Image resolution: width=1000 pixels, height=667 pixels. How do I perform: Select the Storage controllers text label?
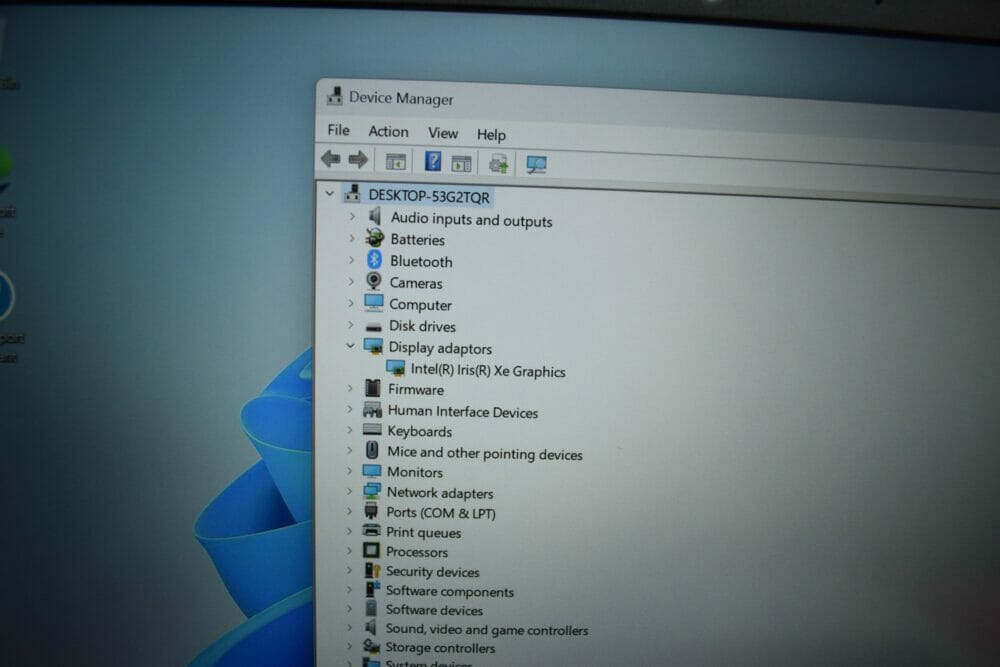440,647
